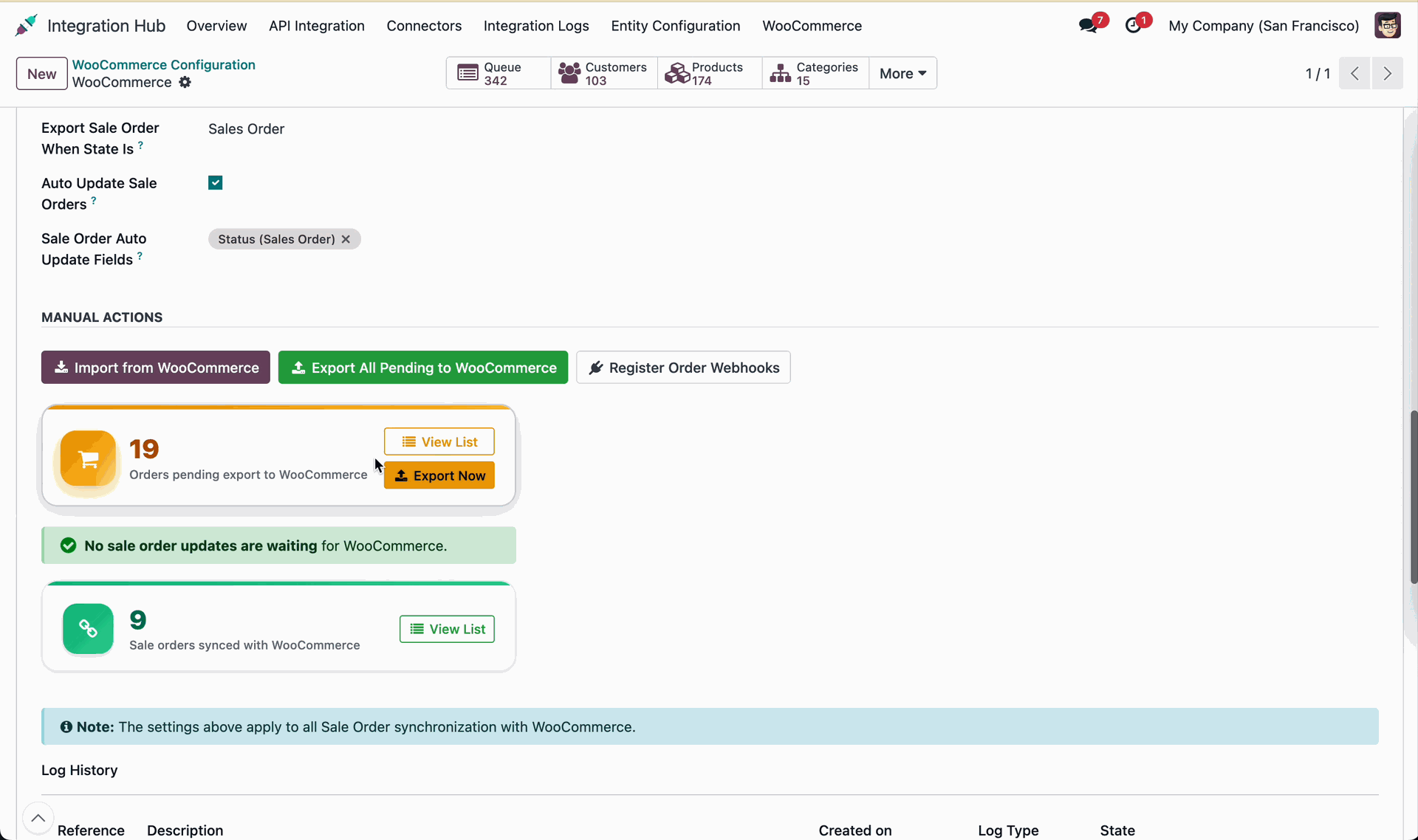Click the 9 synced orders count

(x=138, y=619)
